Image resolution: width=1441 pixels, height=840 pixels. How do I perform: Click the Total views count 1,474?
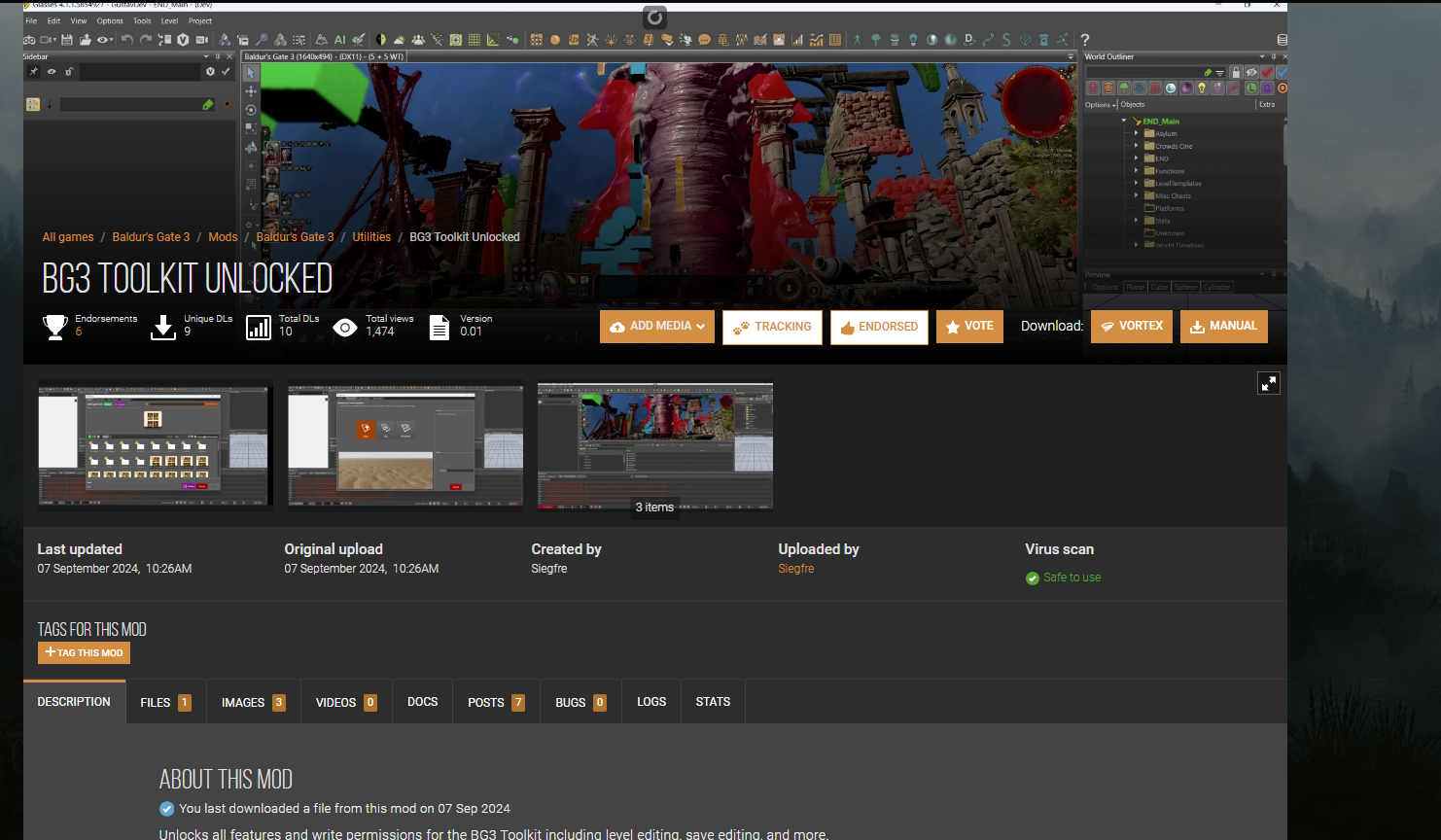380,332
